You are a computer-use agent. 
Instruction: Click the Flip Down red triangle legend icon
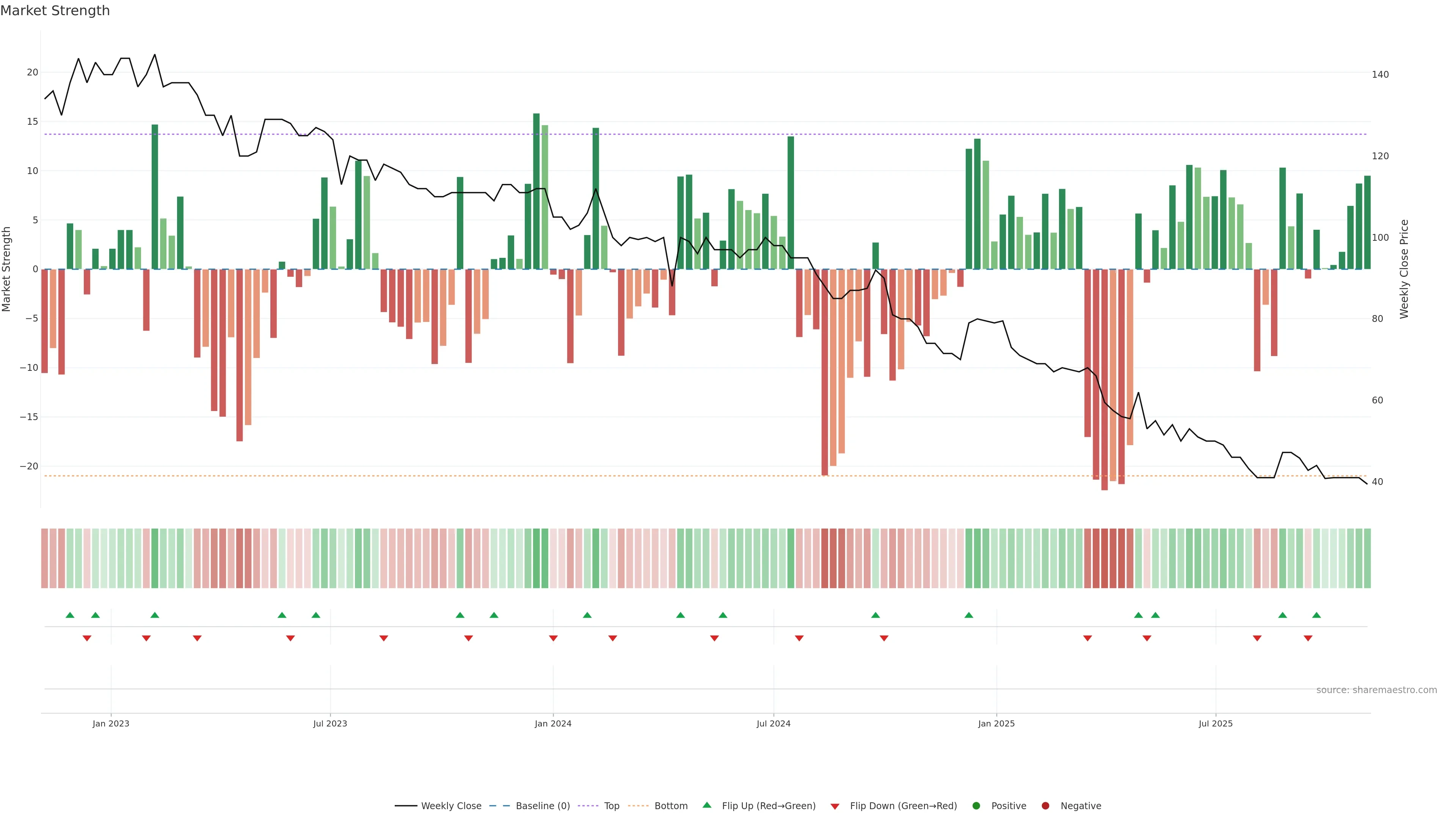point(835,806)
